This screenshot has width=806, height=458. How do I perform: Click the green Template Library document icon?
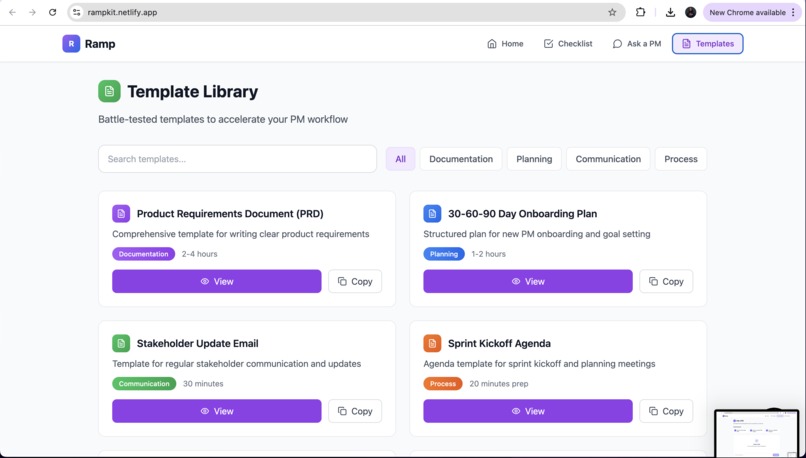[109, 91]
